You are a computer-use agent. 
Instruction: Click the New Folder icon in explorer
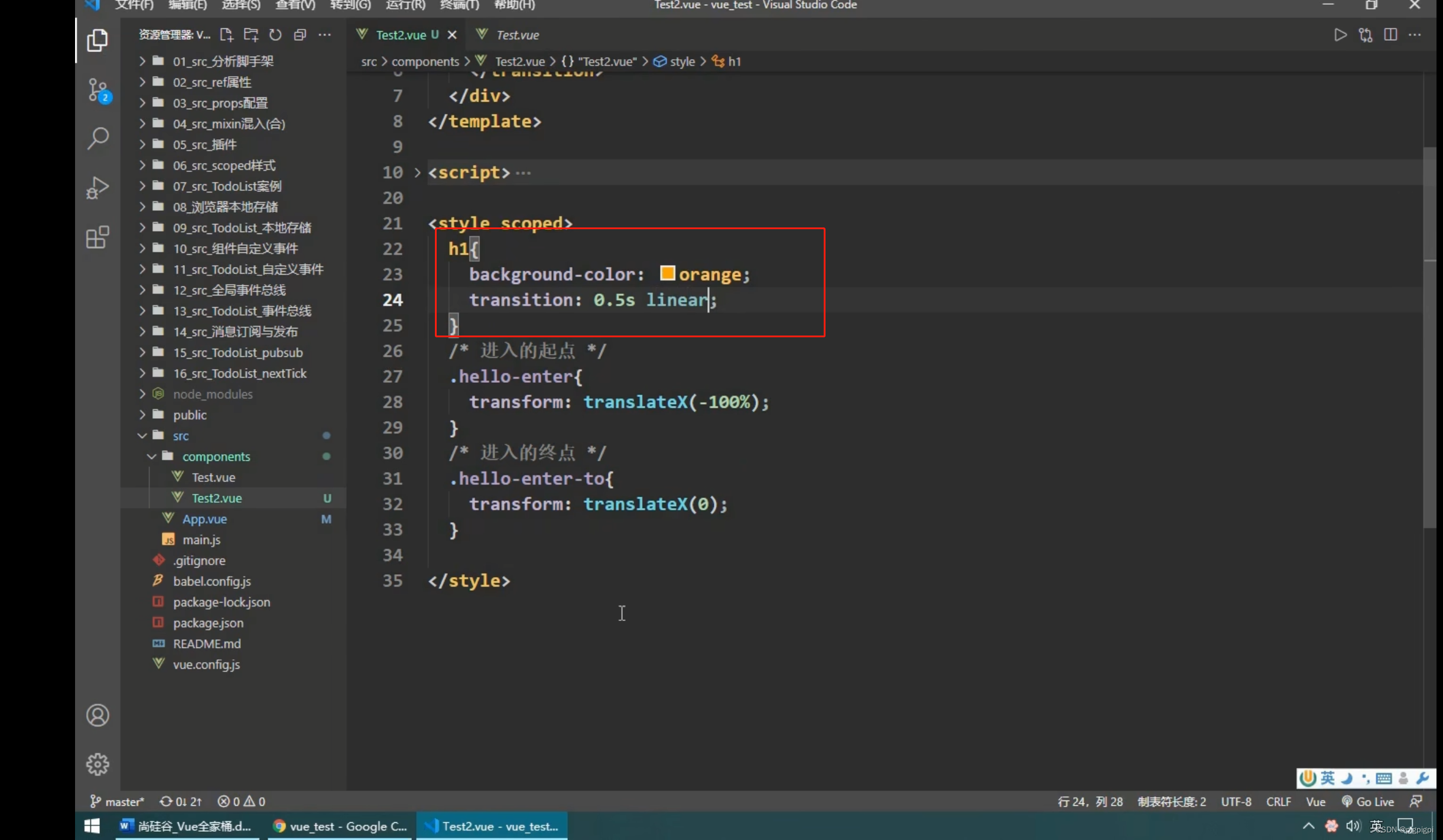[x=251, y=35]
